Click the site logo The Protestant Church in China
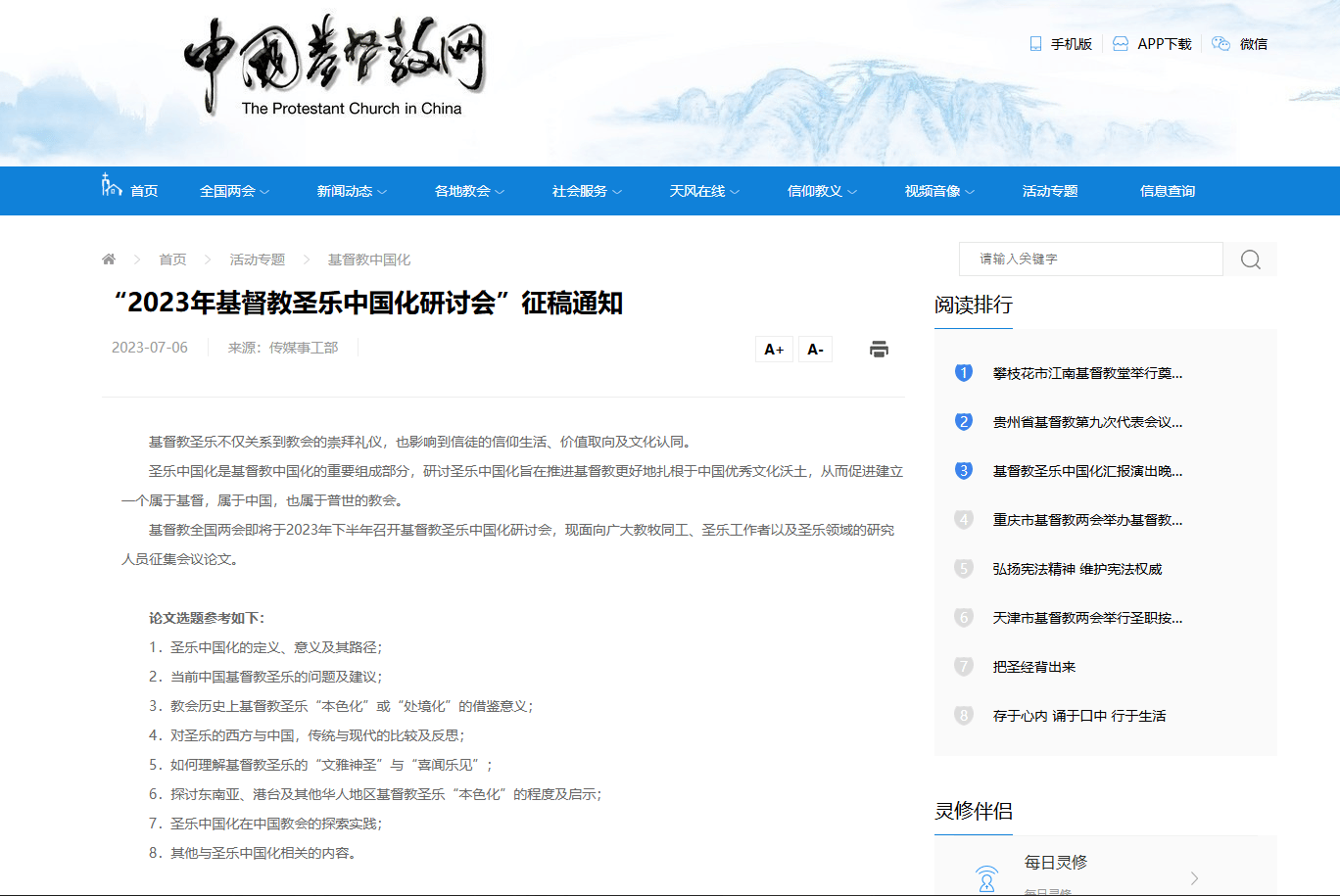 click(335, 67)
